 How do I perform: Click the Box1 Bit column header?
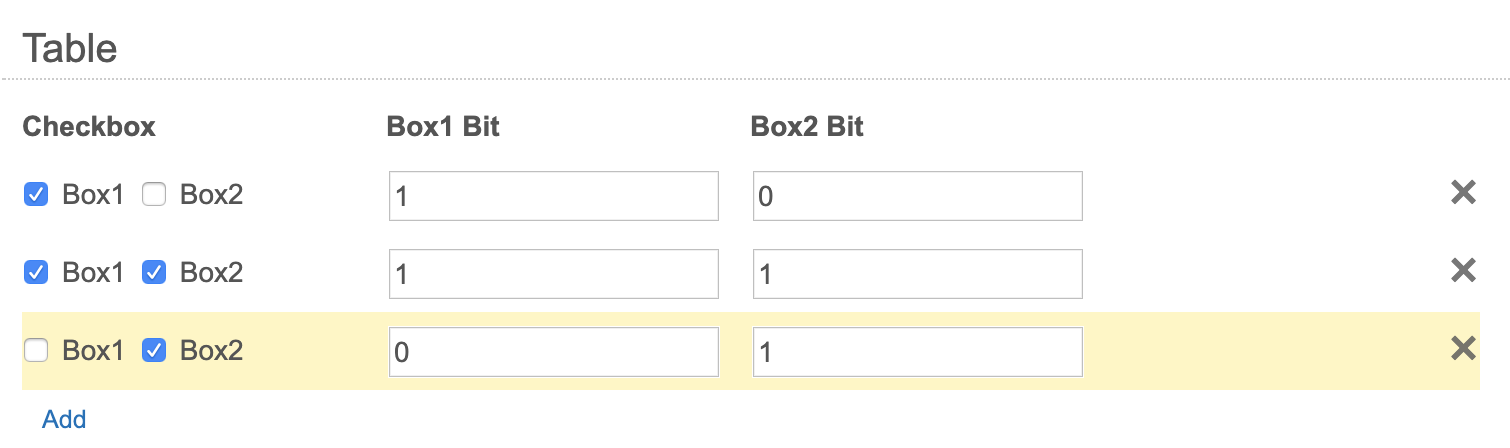(443, 127)
